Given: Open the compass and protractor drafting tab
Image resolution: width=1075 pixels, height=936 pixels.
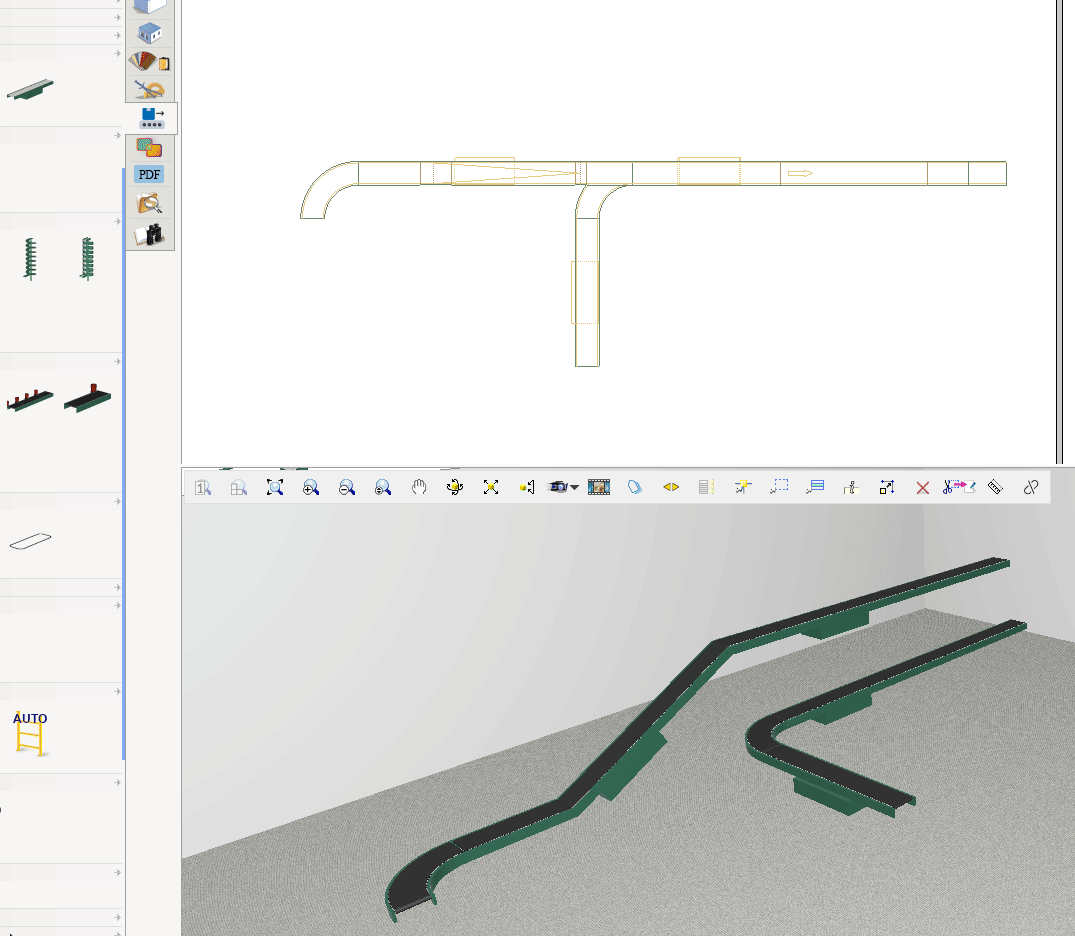Looking at the screenshot, I should [149, 90].
